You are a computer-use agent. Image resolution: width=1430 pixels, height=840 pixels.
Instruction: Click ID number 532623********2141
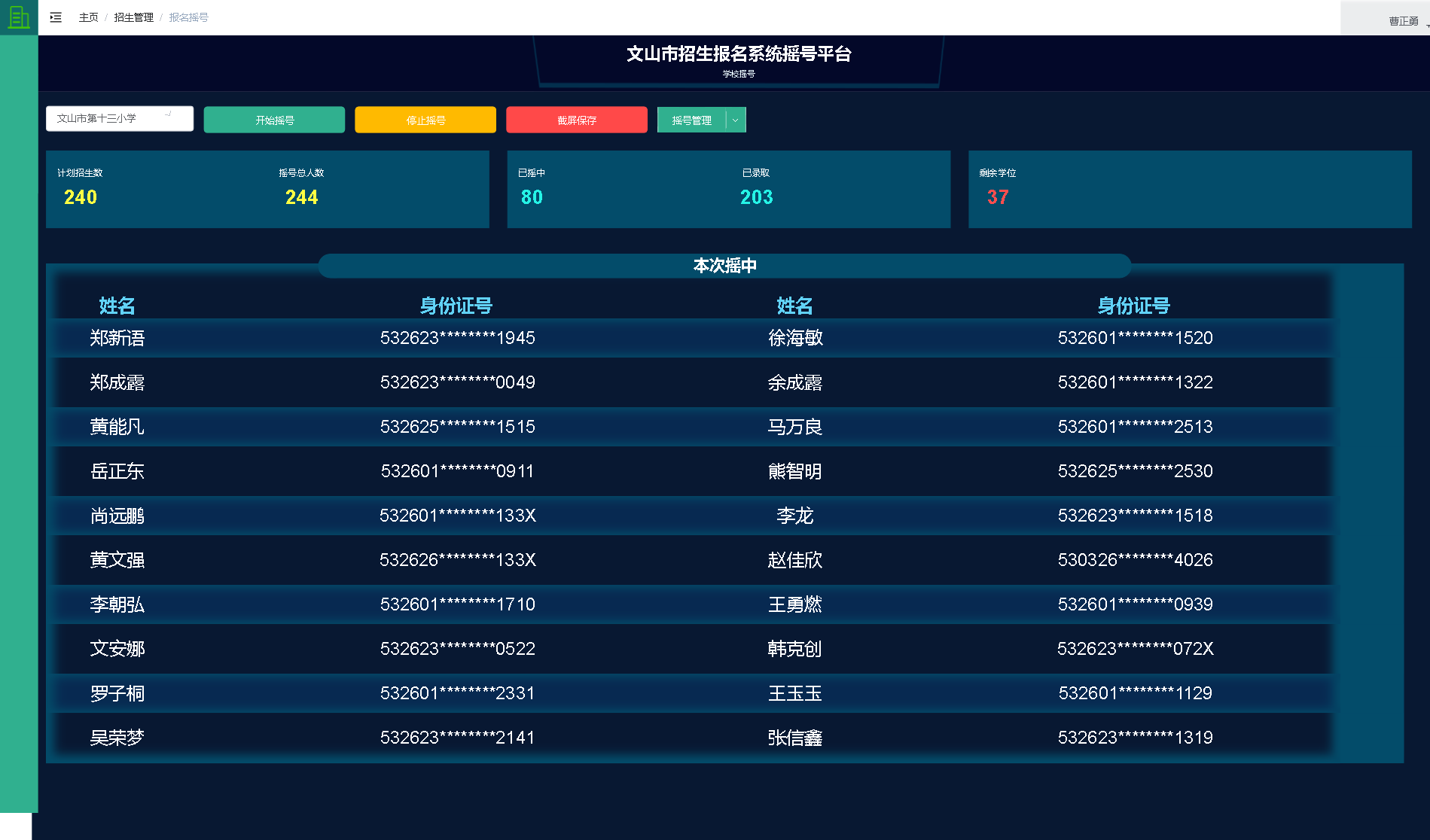coord(457,738)
